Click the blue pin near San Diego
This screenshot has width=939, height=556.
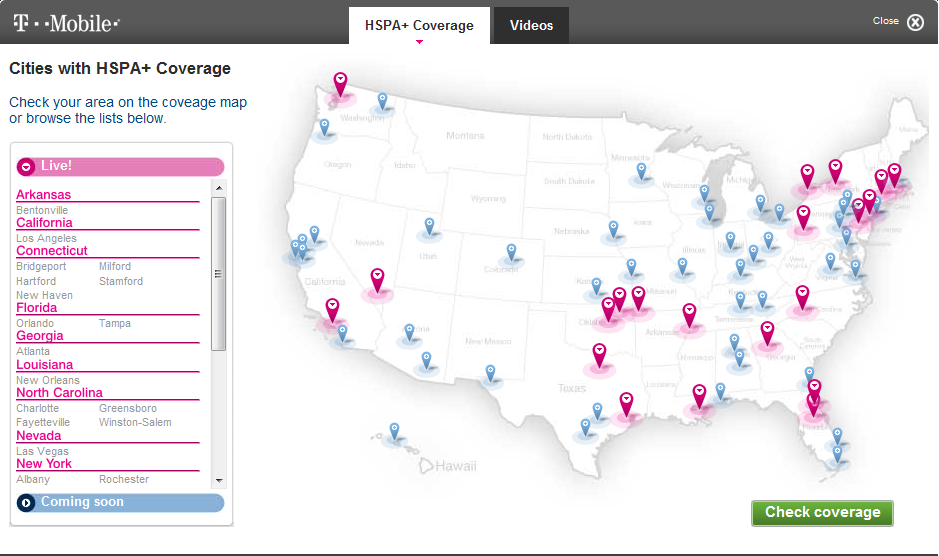pyautogui.click(x=342, y=334)
